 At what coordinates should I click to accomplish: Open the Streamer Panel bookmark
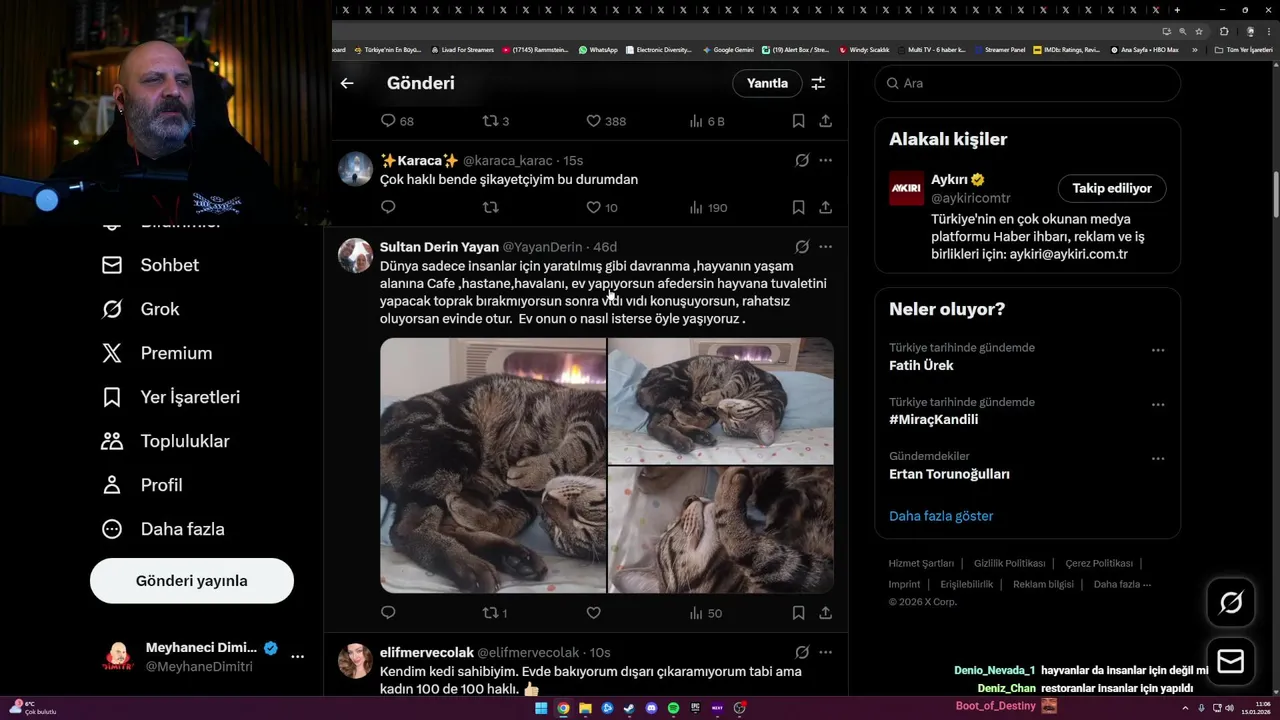(999, 49)
